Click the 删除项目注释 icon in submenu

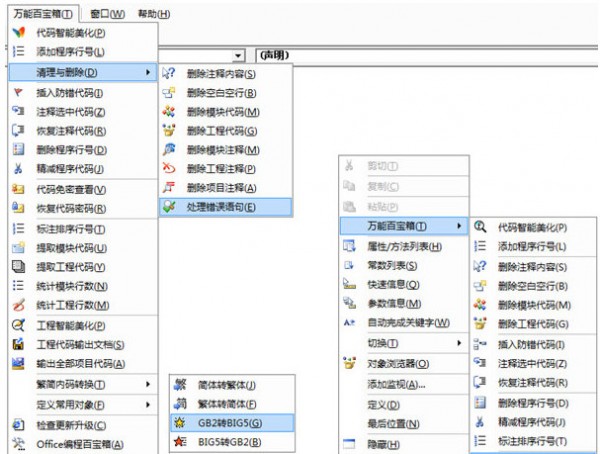click(168, 188)
